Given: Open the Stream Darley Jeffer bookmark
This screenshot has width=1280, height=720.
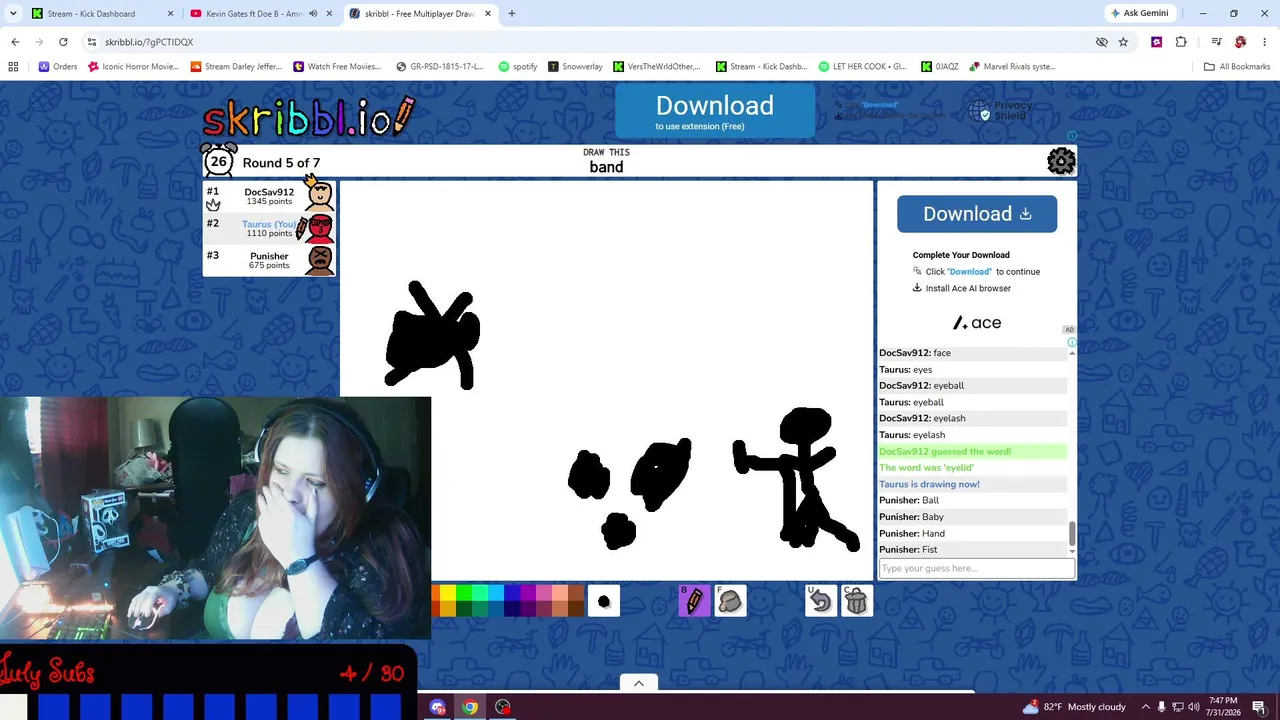Looking at the screenshot, I should [235, 67].
